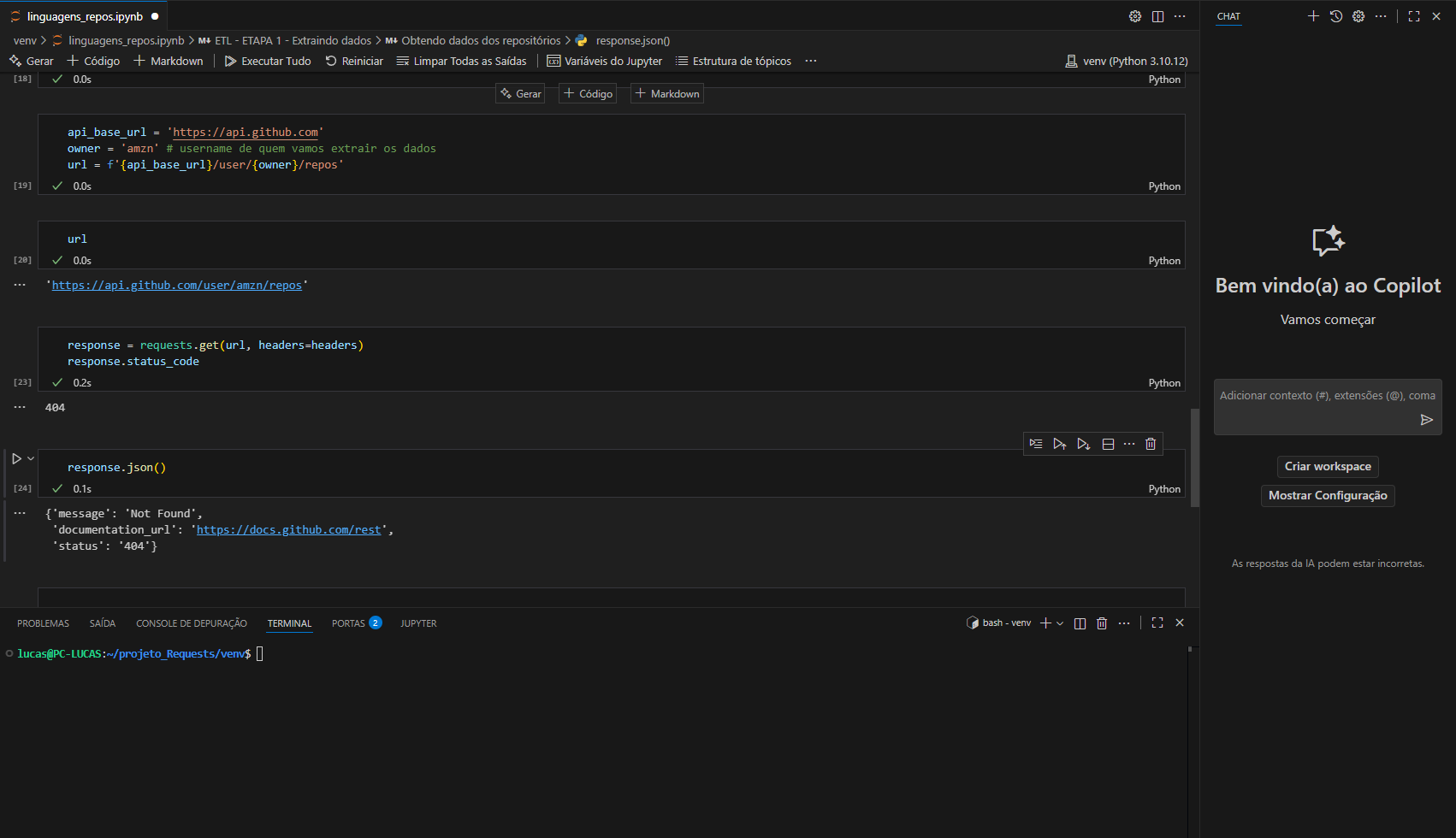Show chat history

(x=1336, y=16)
